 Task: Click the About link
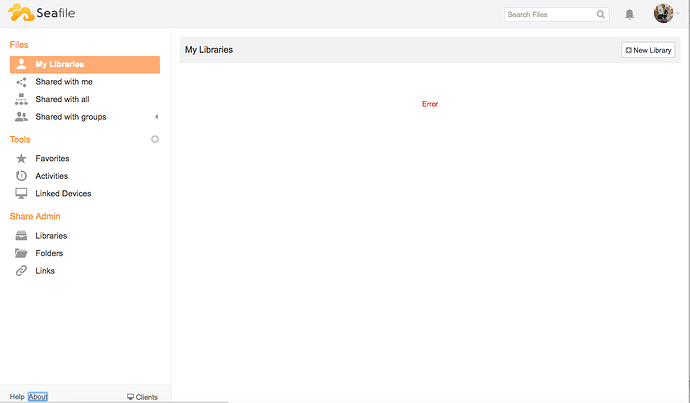38,397
